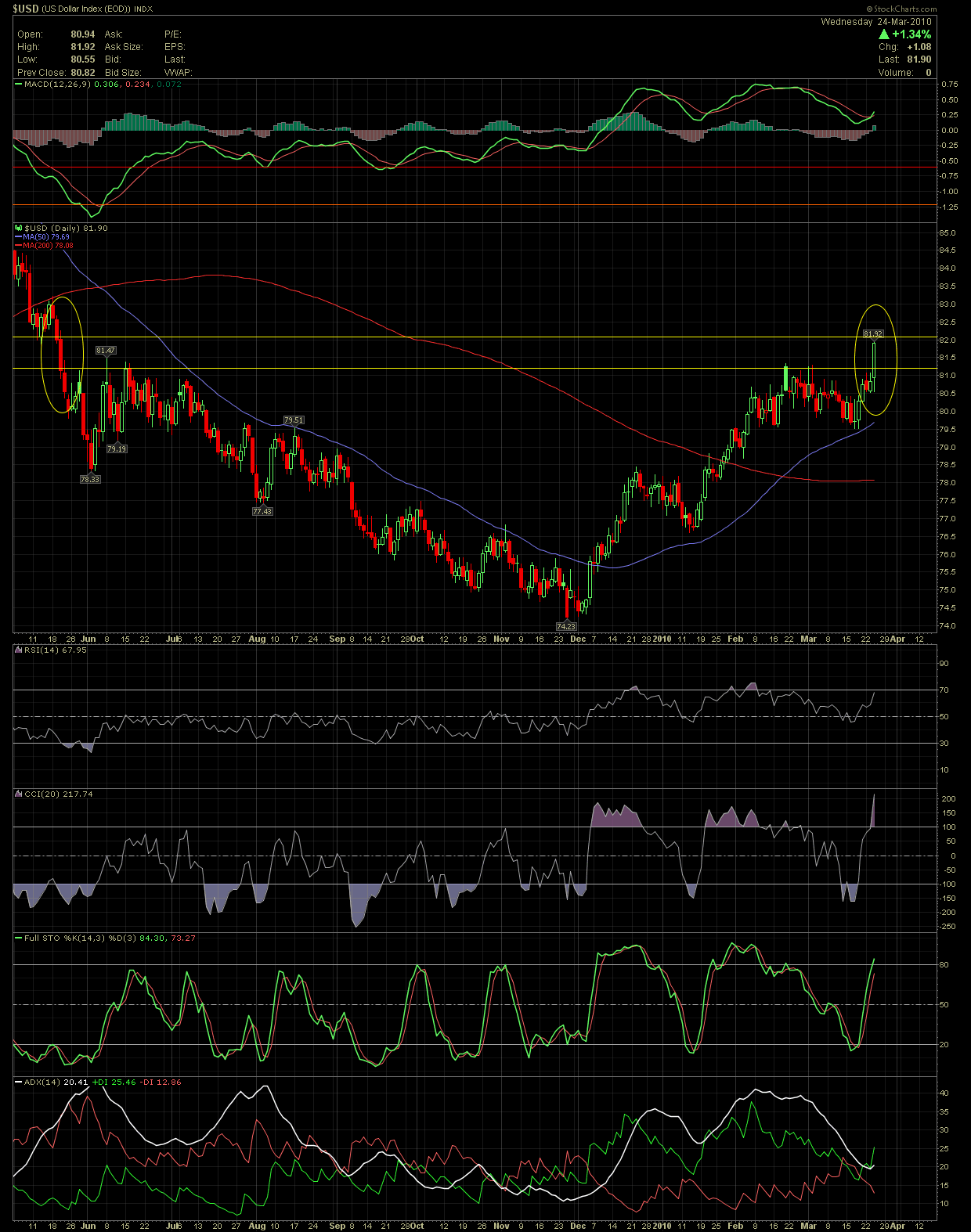Open the StockCharts.com watermark link
971x1232 pixels.
tap(905, 9)
